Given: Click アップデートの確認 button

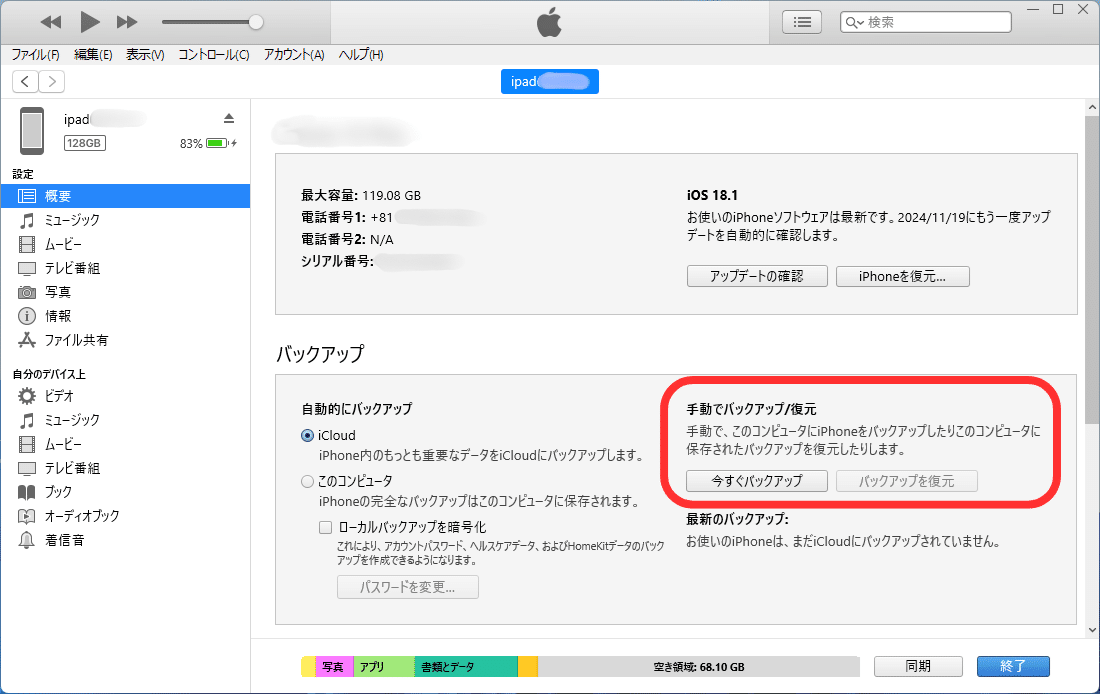Looking at the screenshot, I should (x=757, y=276).
